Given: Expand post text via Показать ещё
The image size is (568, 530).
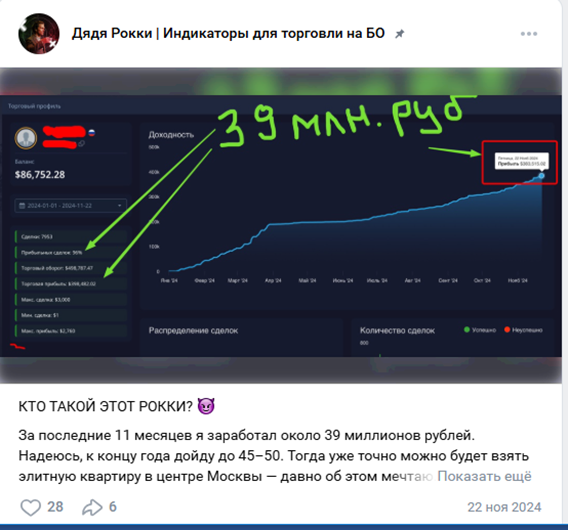Looking at the screenshot, I should (x=484, y=476).
